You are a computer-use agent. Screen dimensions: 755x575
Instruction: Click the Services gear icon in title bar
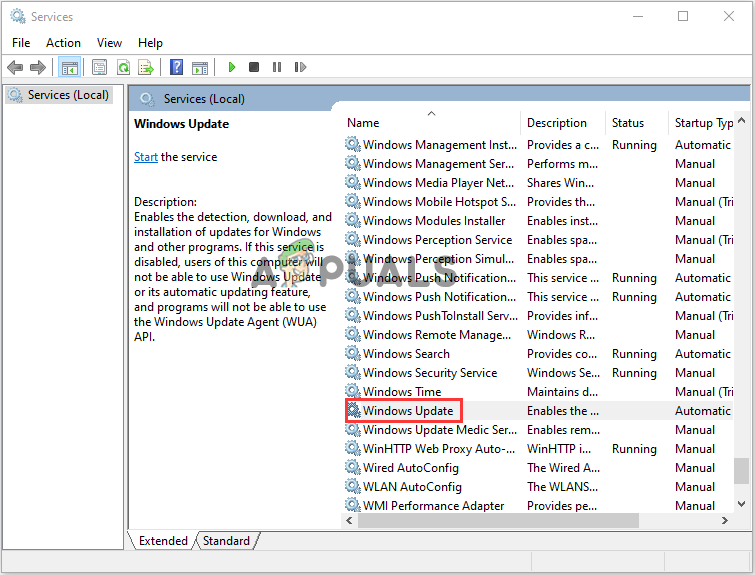pos(18,16)
